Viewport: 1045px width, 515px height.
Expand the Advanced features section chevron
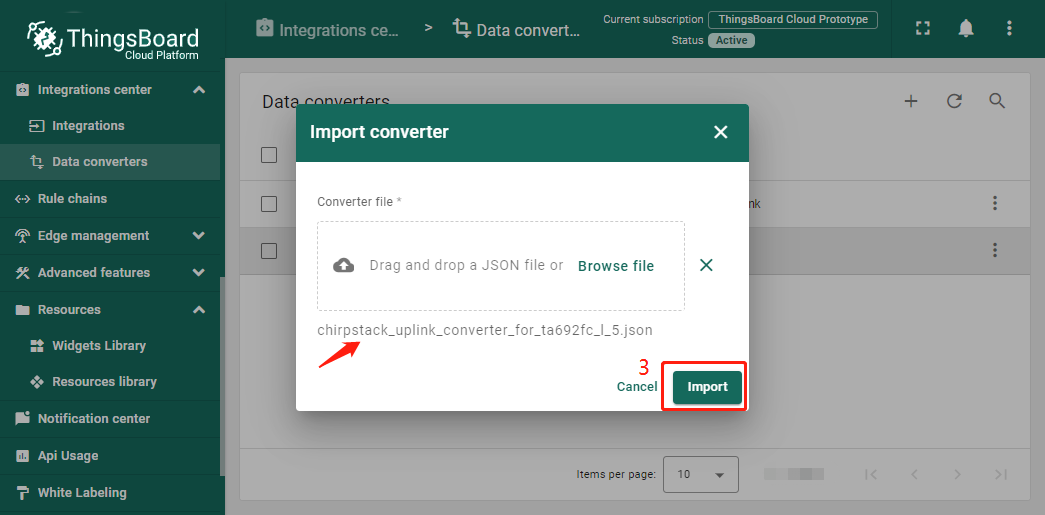199,272
